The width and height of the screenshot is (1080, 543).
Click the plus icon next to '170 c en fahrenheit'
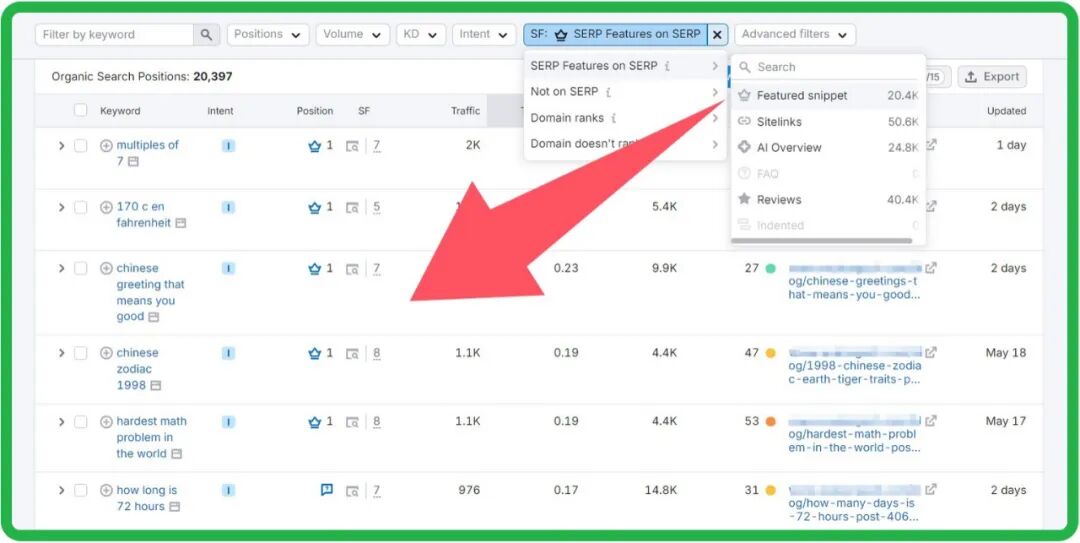[106, 208]
